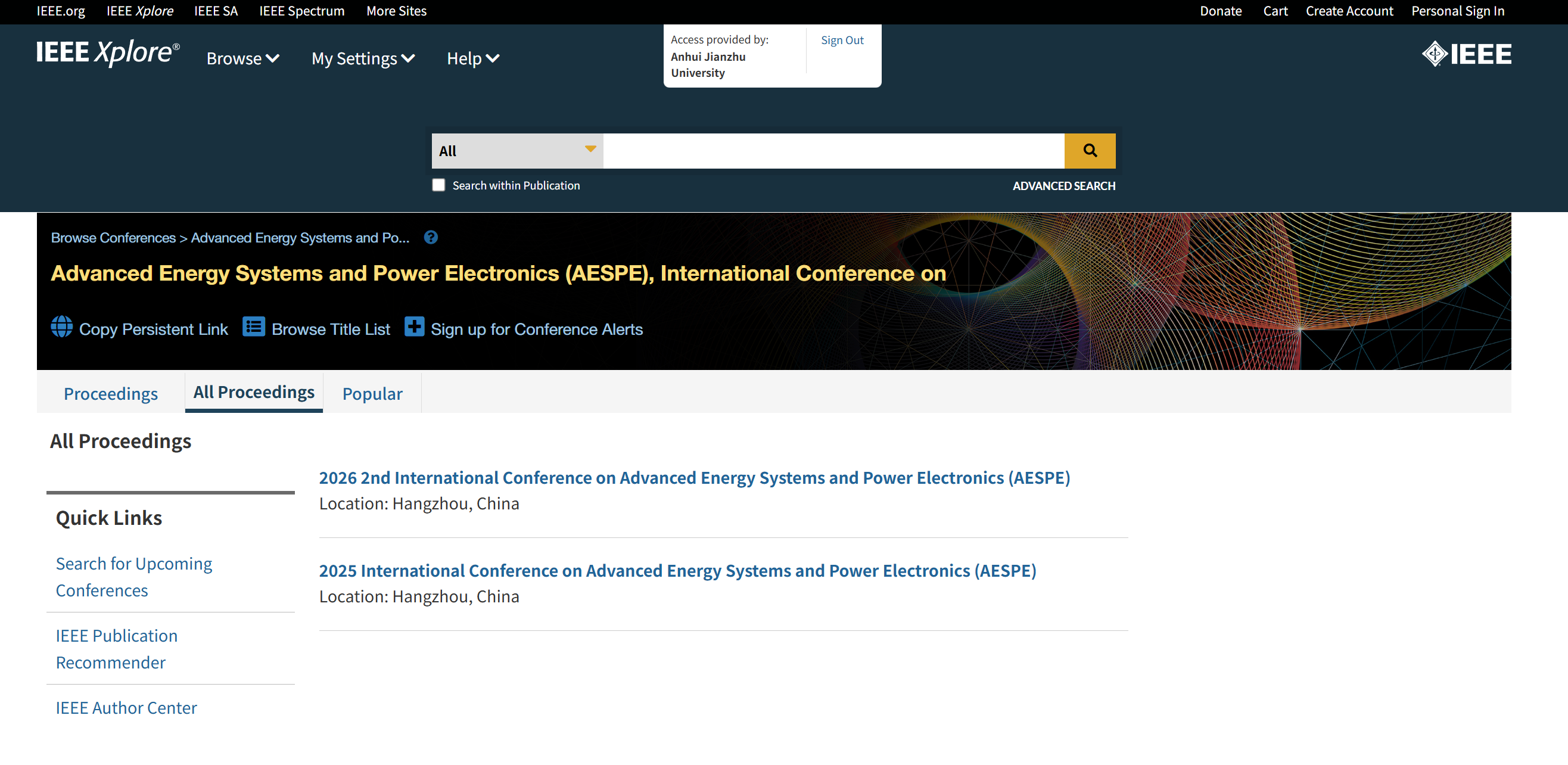Expand the Help menu
The image size is (1568, 765).
point(473,58)
